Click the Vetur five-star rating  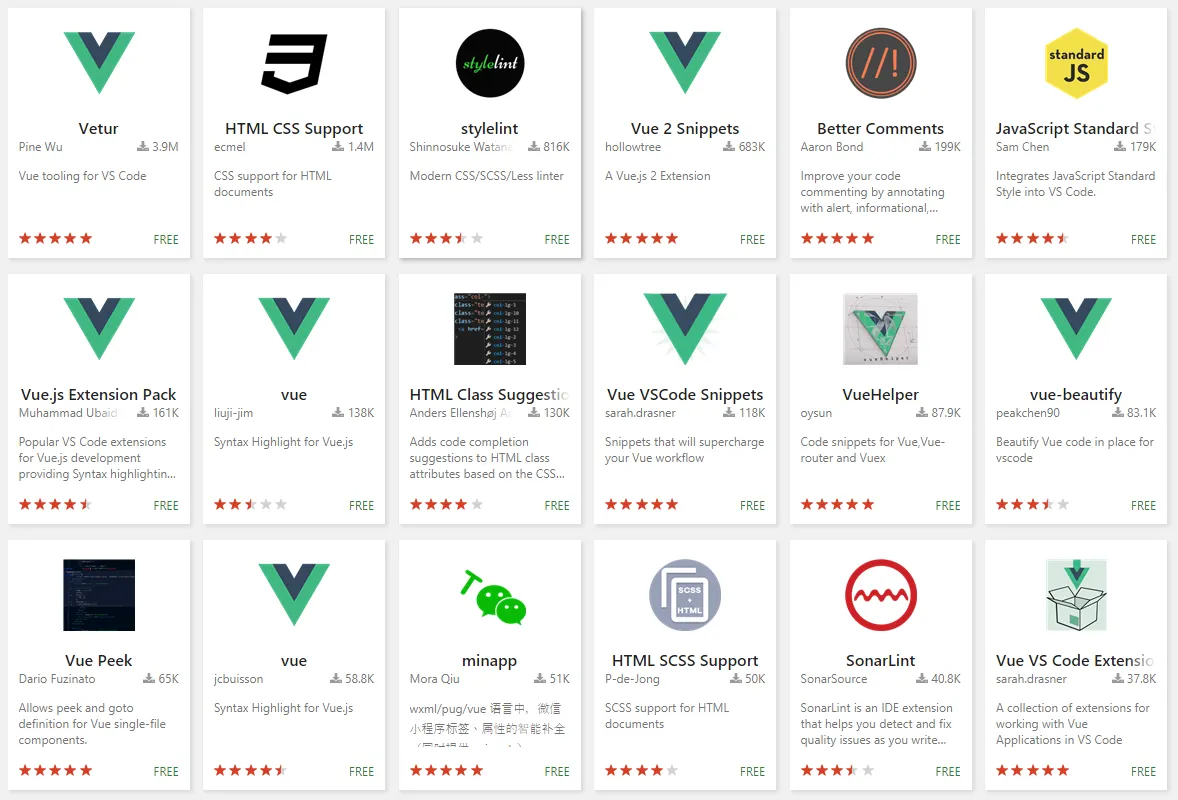[x=56, y=238]
